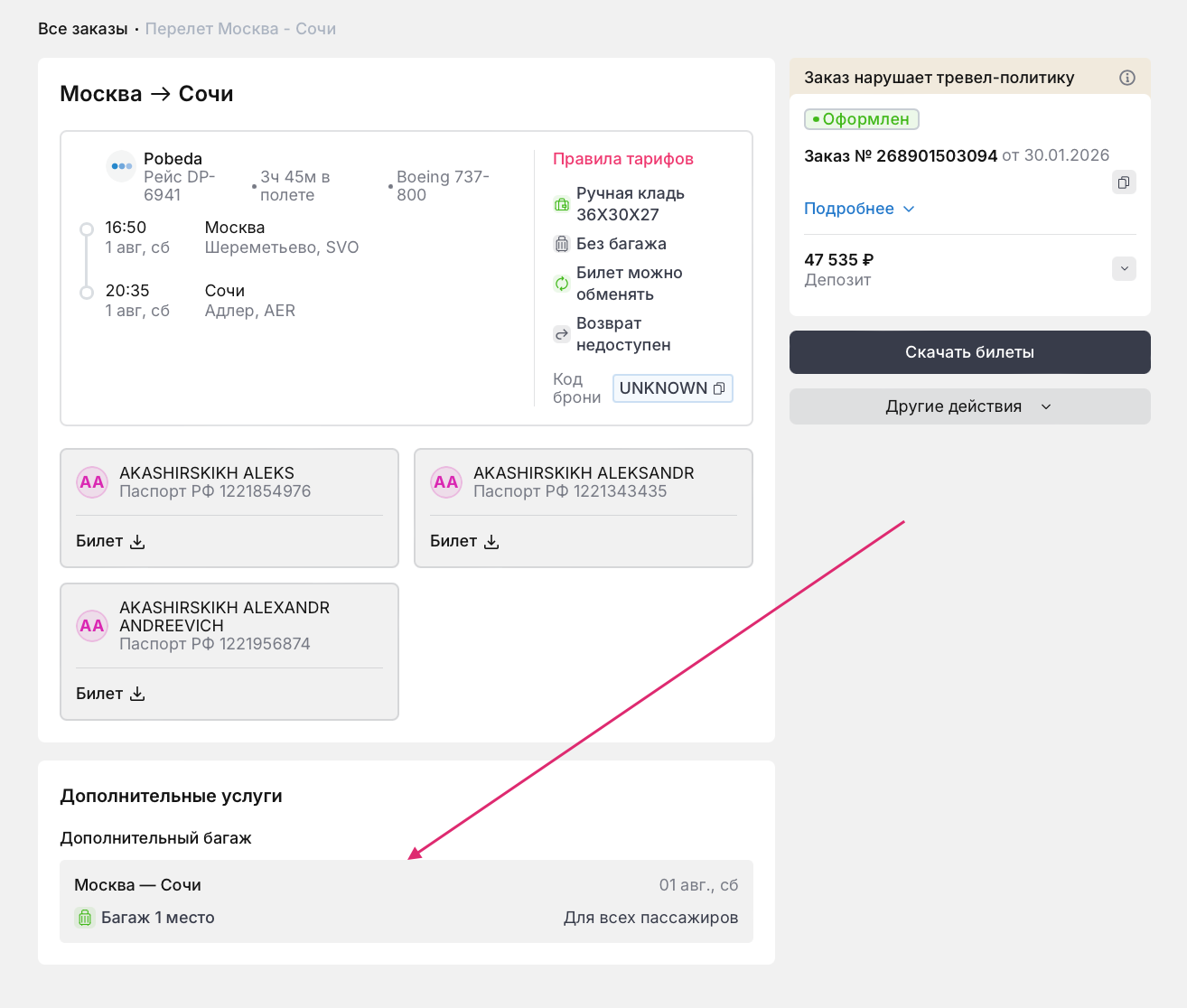The image size is (1187, 1008).
Task: Click the refund unavailable icon
Action: click(561, 334)
